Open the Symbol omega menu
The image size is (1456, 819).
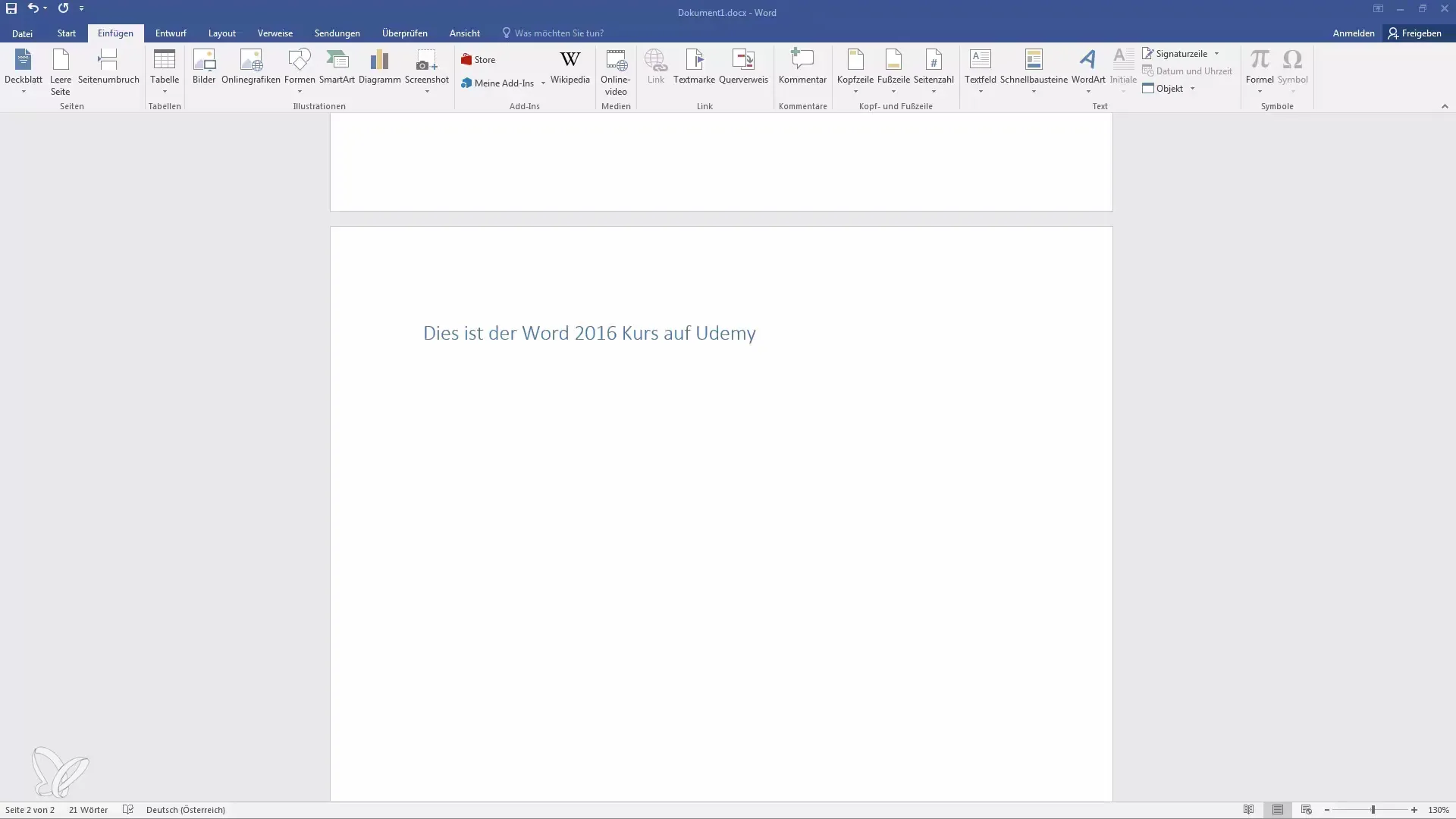(x=1292, y=71)
